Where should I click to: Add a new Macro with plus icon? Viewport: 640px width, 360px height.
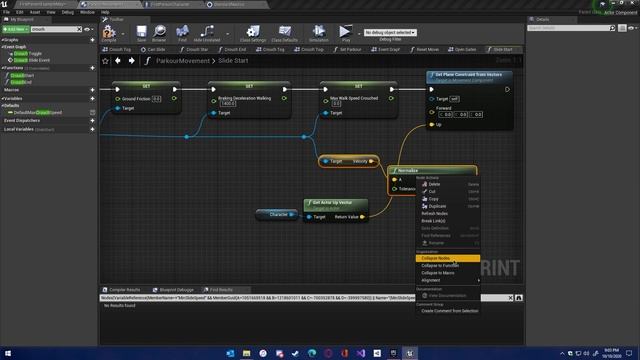point(92,90)
